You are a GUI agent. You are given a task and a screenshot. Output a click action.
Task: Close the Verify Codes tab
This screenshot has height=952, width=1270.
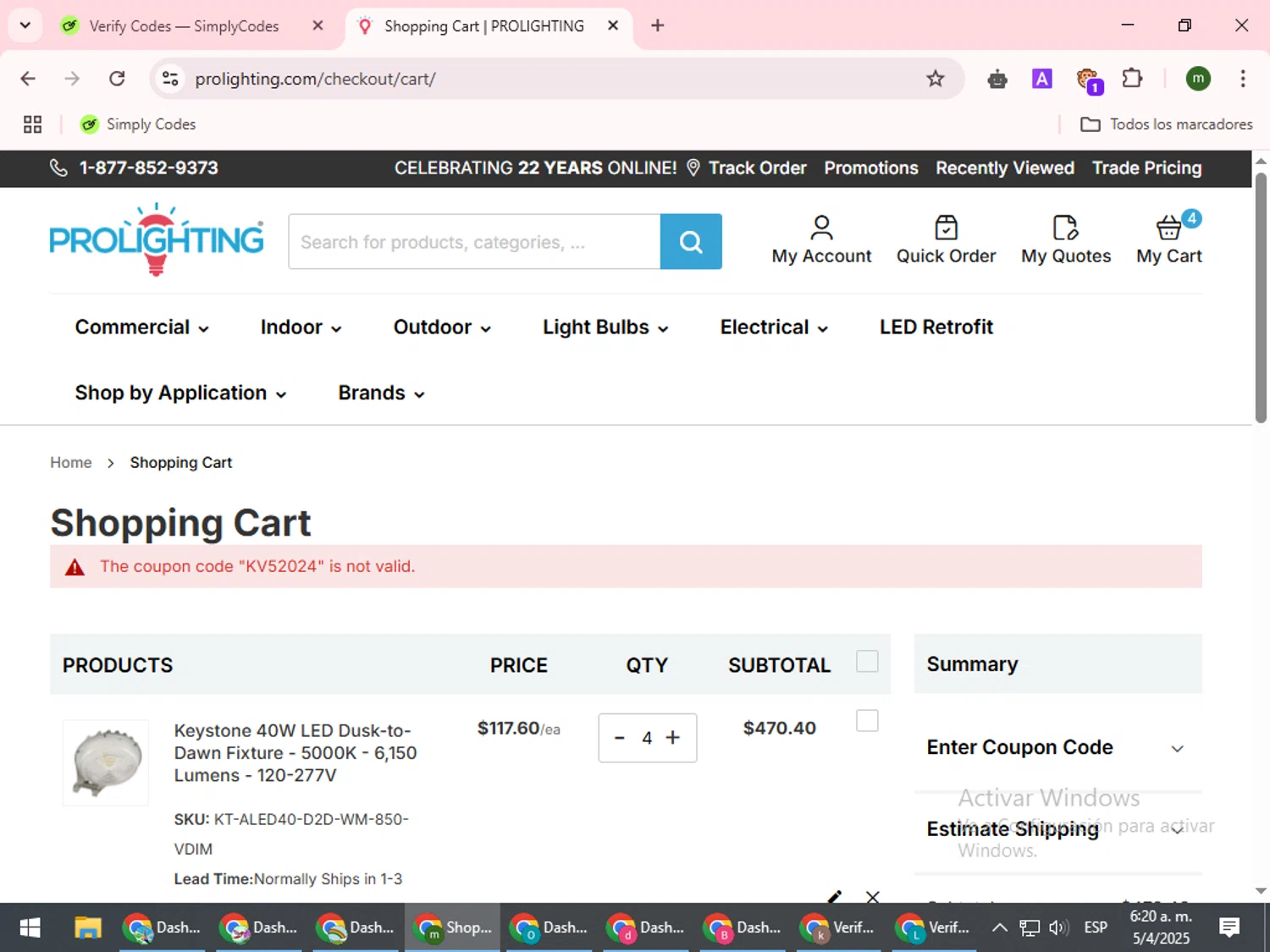coord(317,25)
